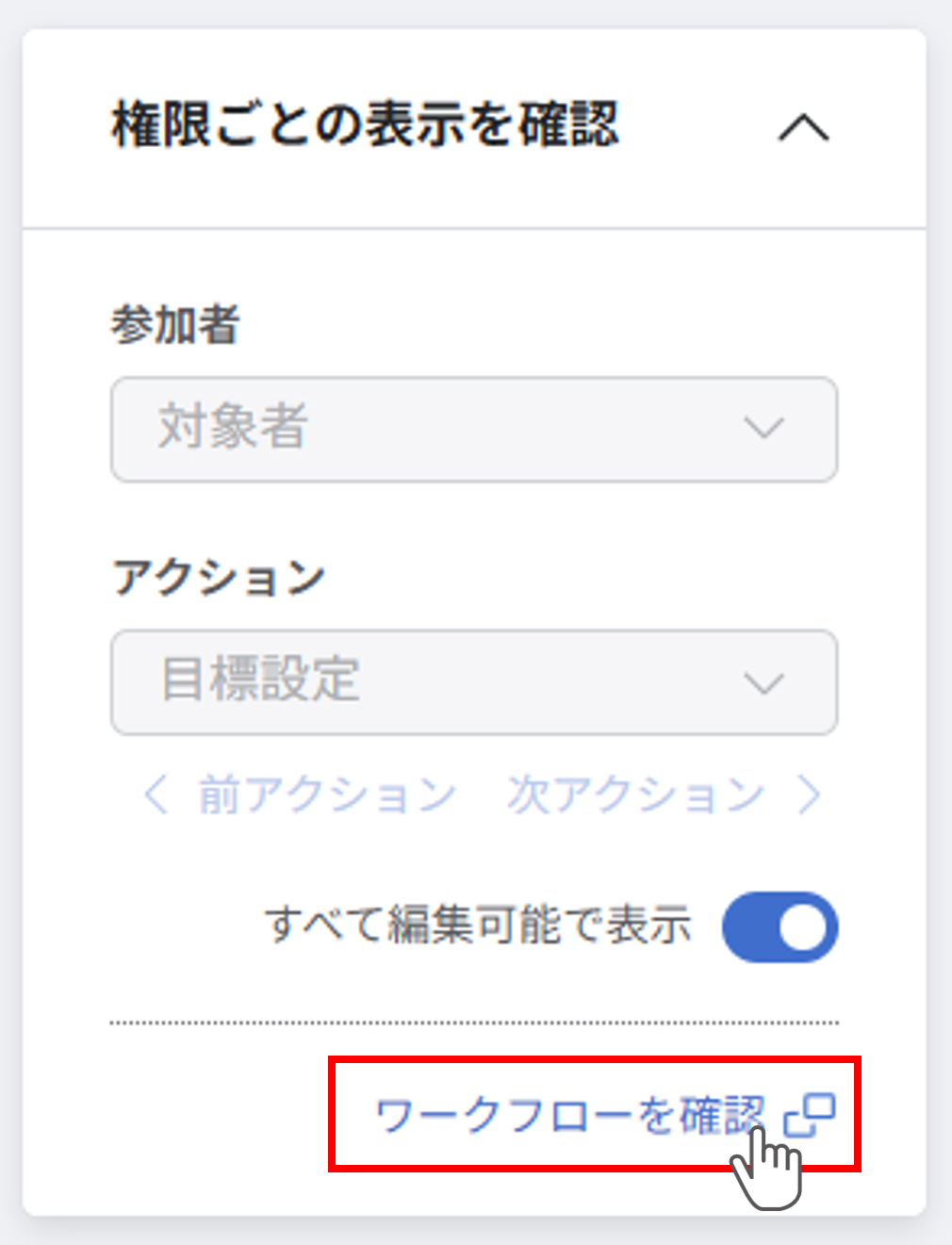Click the すべて編集可能で表示 label text

(478, 926)
